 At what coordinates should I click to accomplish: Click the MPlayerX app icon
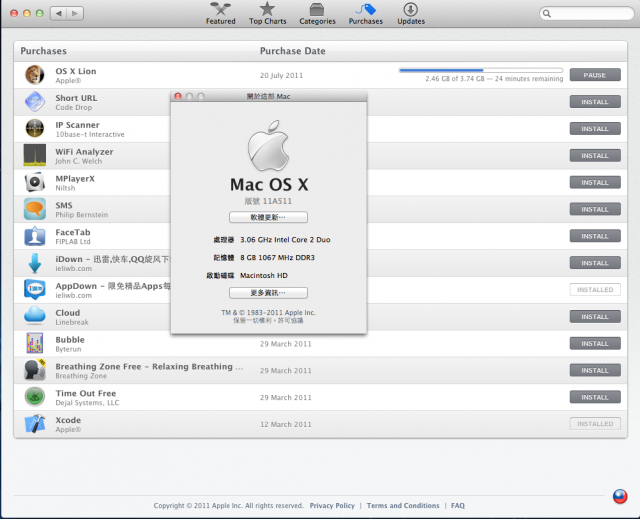pyautogui.click(x=35, y=182)
